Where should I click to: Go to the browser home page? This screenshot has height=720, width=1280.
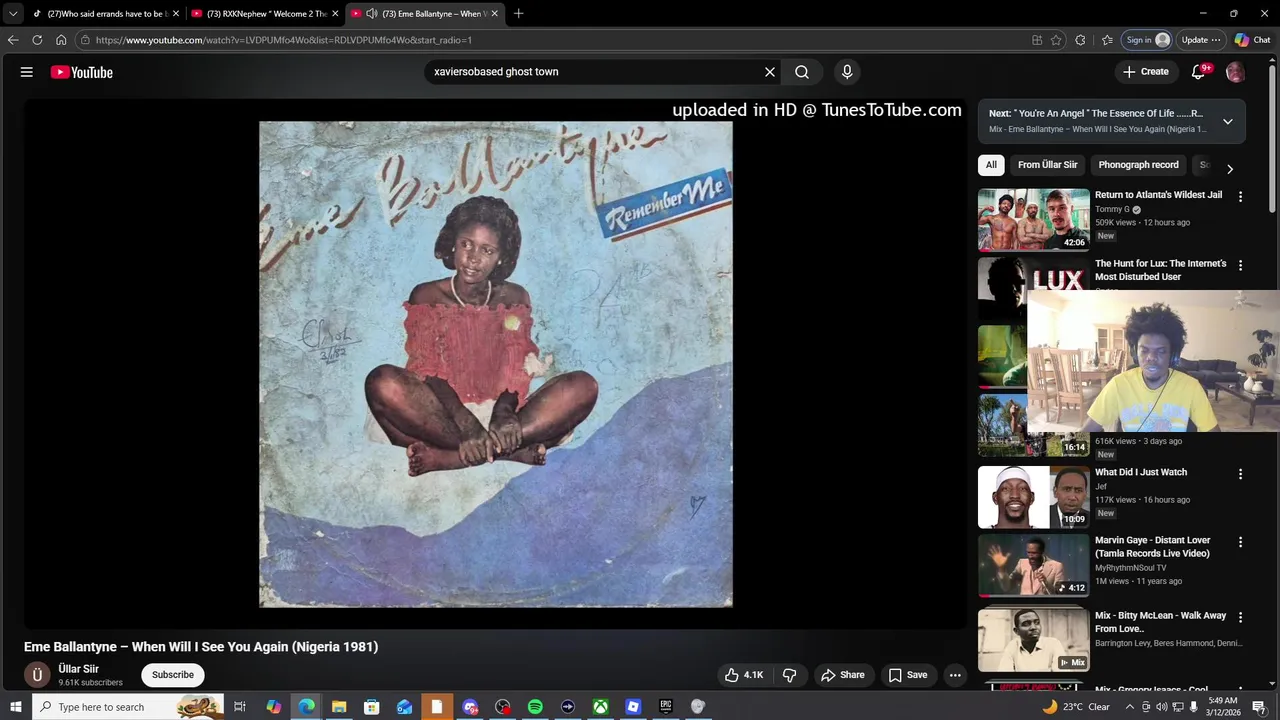coord(61,40)
